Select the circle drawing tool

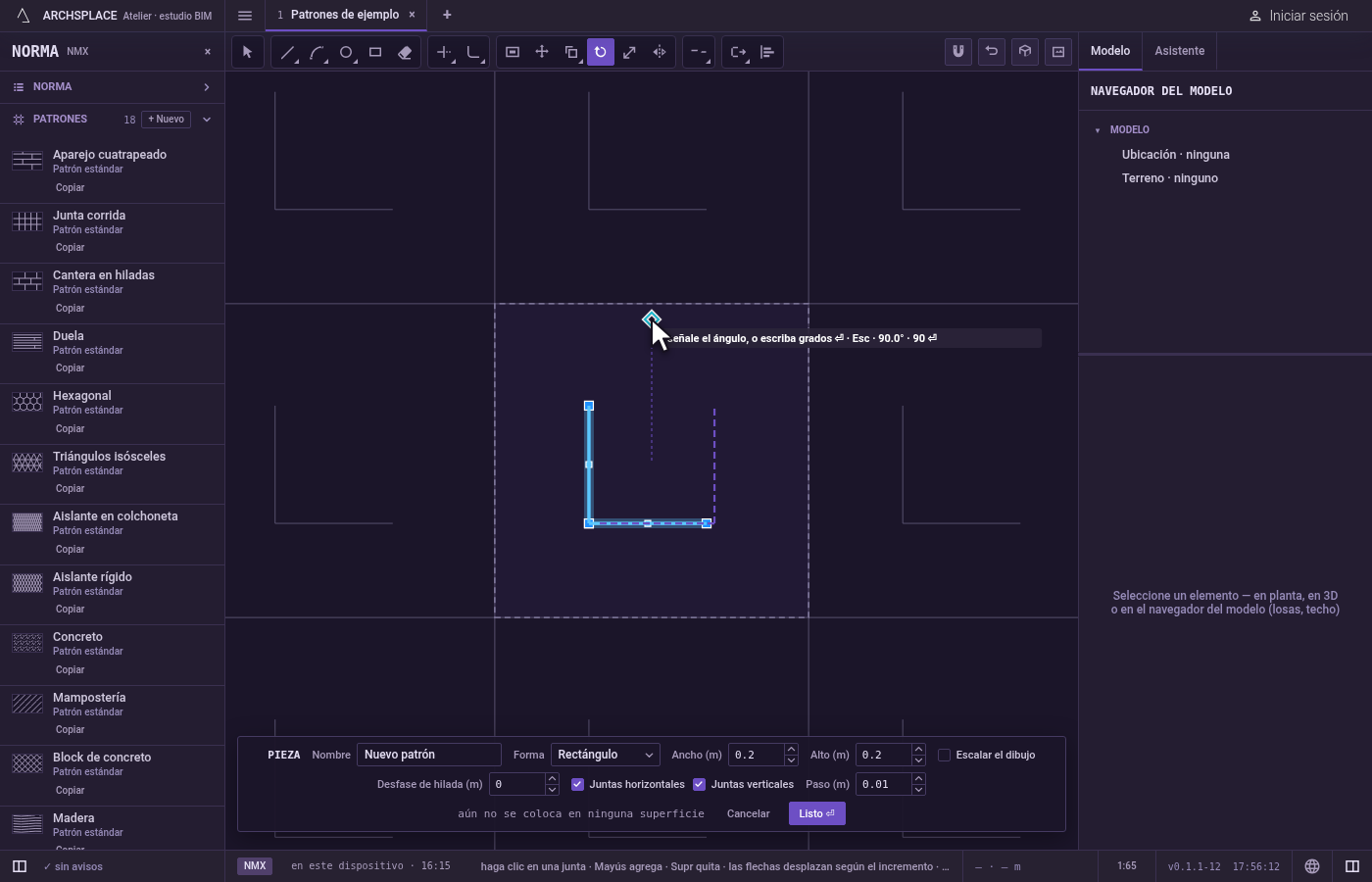tap(346, 52)
